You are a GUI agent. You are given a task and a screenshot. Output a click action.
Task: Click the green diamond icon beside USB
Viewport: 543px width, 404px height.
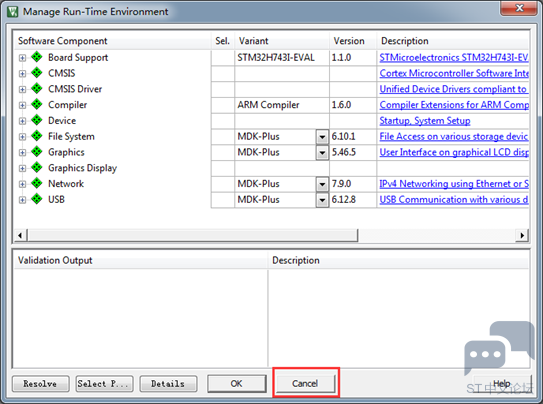click(37, 199)
